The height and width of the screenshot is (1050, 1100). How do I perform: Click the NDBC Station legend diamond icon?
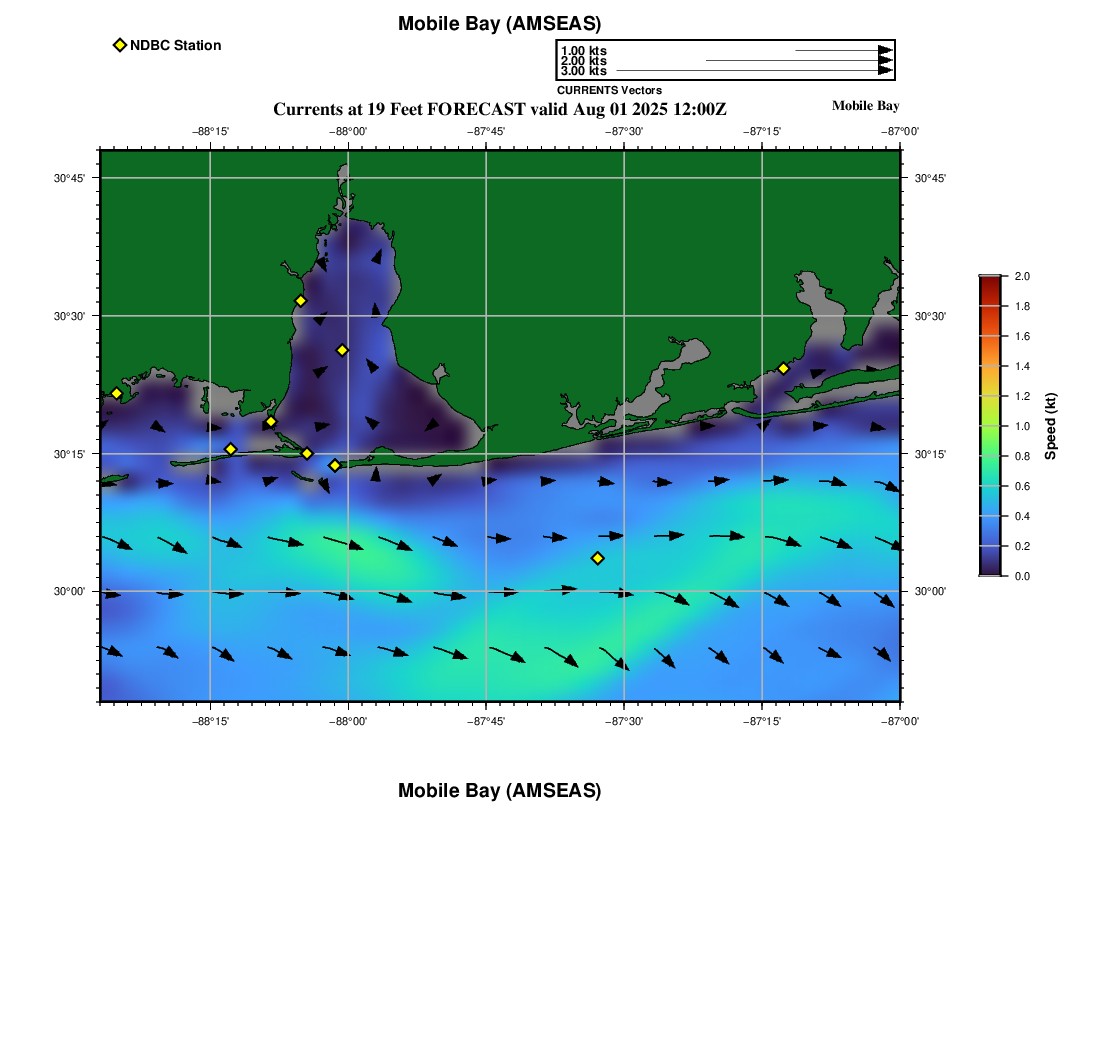(x=120, y=45)
